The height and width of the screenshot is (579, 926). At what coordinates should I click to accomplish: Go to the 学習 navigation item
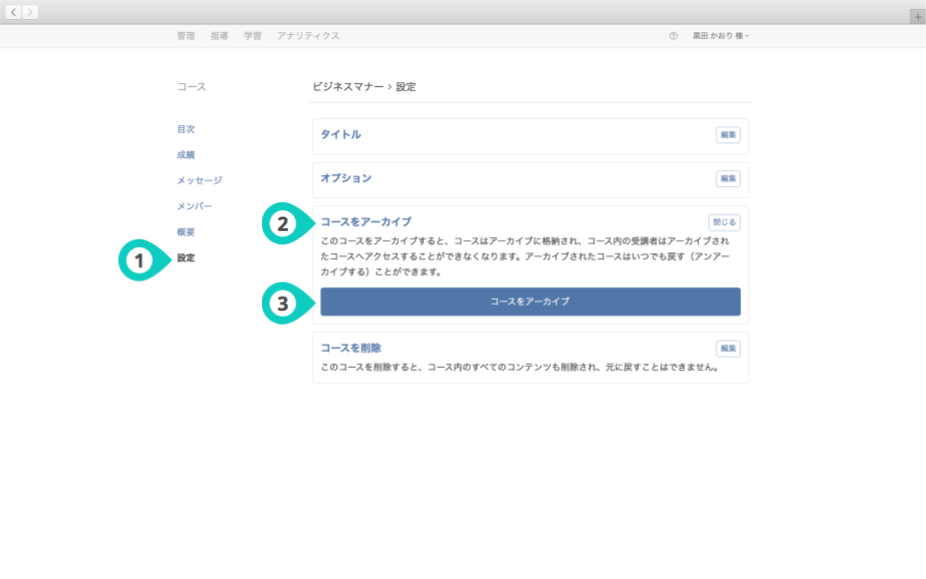click(253, 36)
